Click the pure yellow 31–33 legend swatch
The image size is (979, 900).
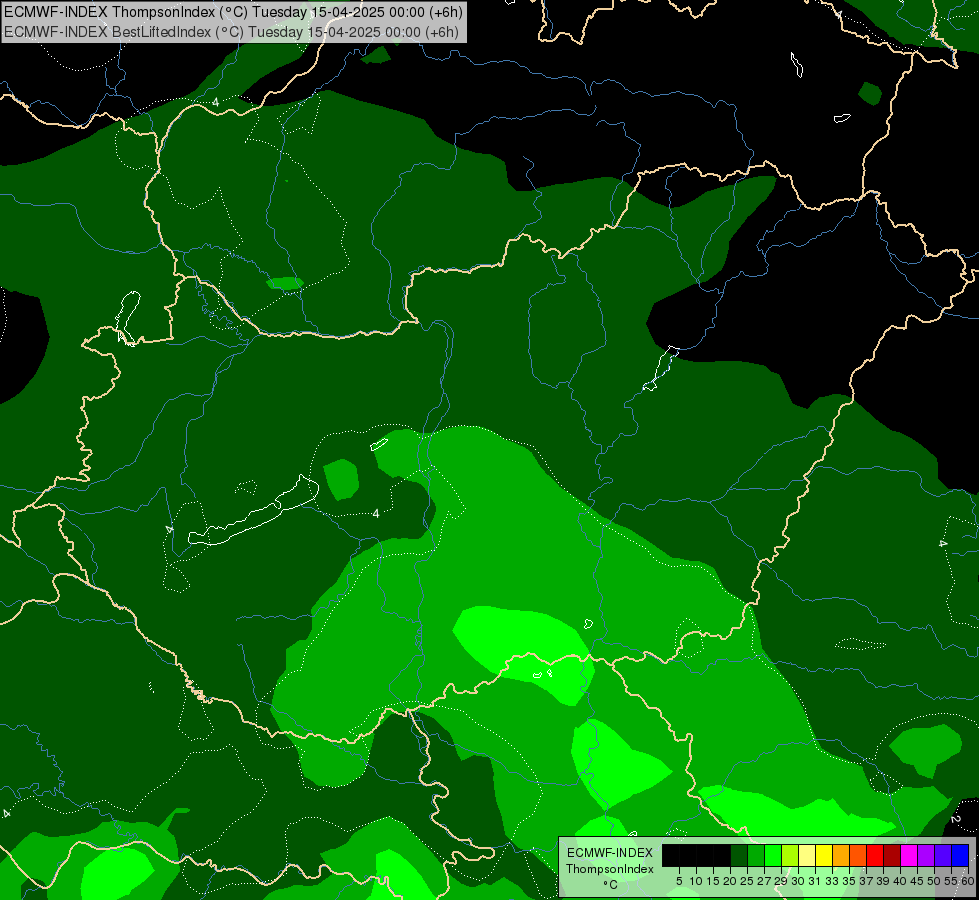click(824, 855)
